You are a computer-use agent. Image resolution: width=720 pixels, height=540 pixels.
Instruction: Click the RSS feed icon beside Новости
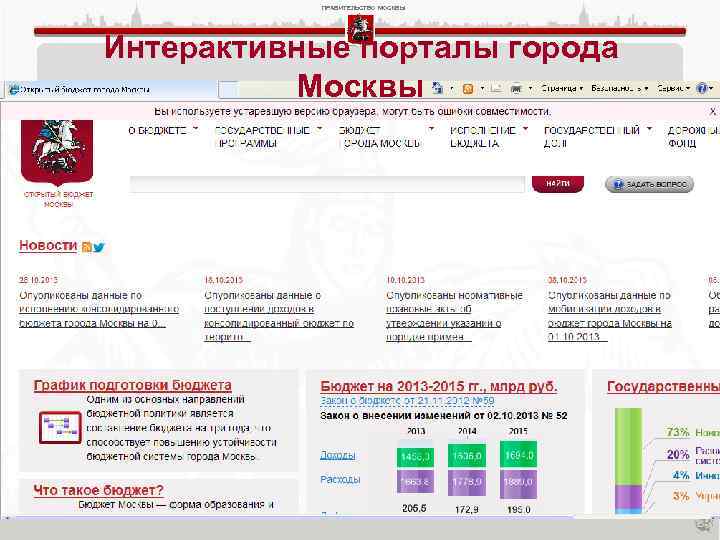coord(86,248)
